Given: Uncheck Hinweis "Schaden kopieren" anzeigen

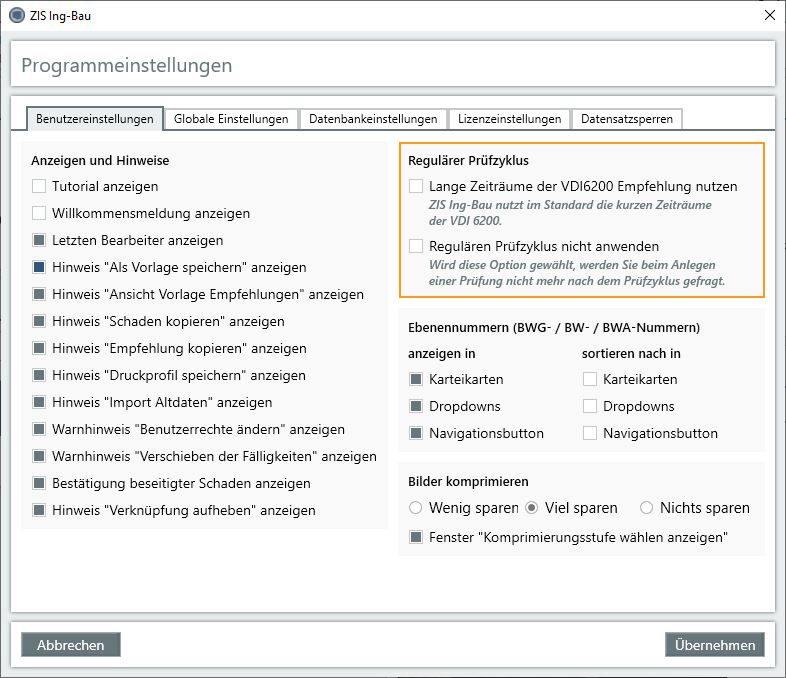Looking at the screenshot, I should pyautogui.click(x=39, y=321).
